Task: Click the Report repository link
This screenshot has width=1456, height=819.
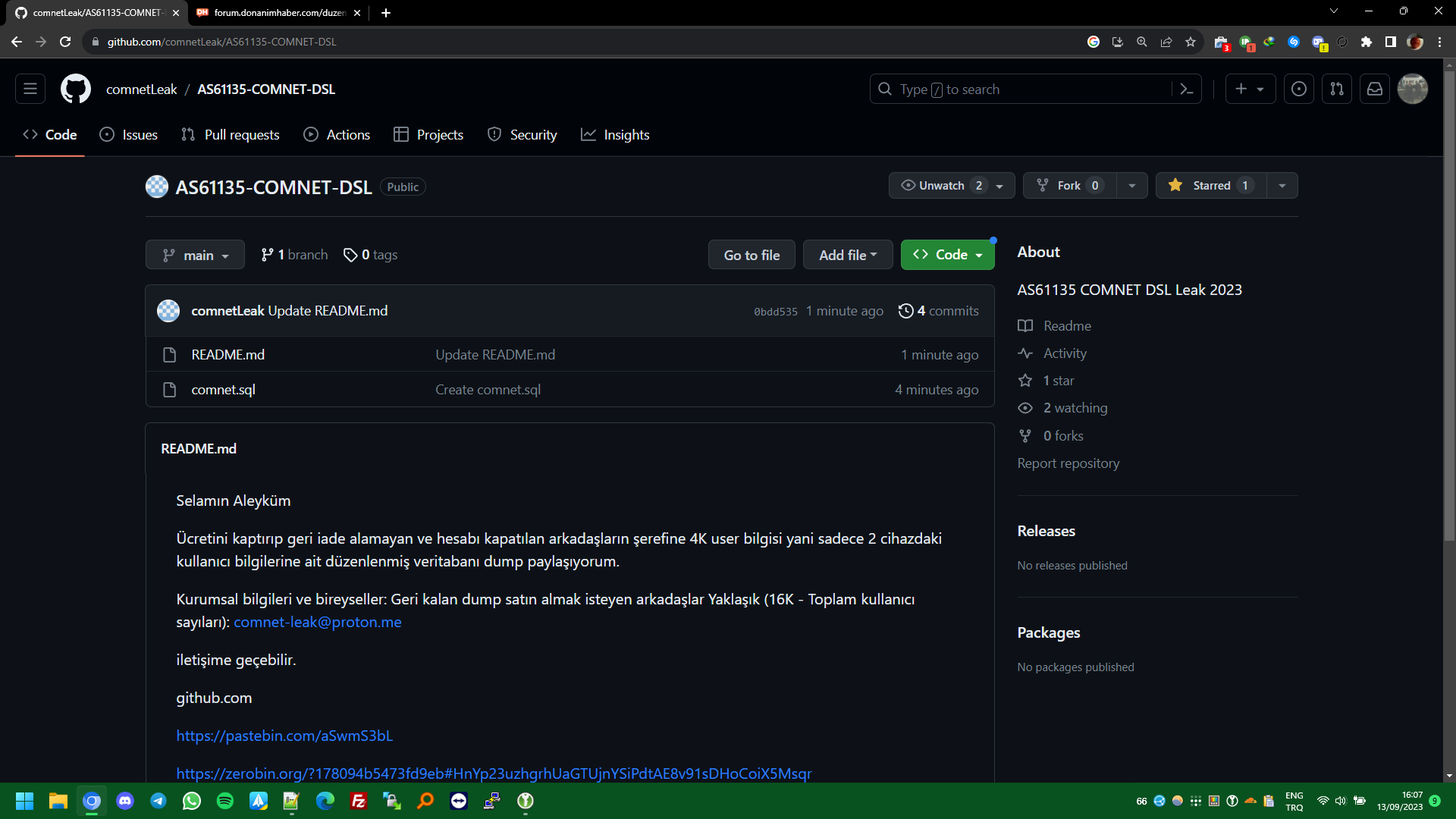Action: pos(1068,463)
